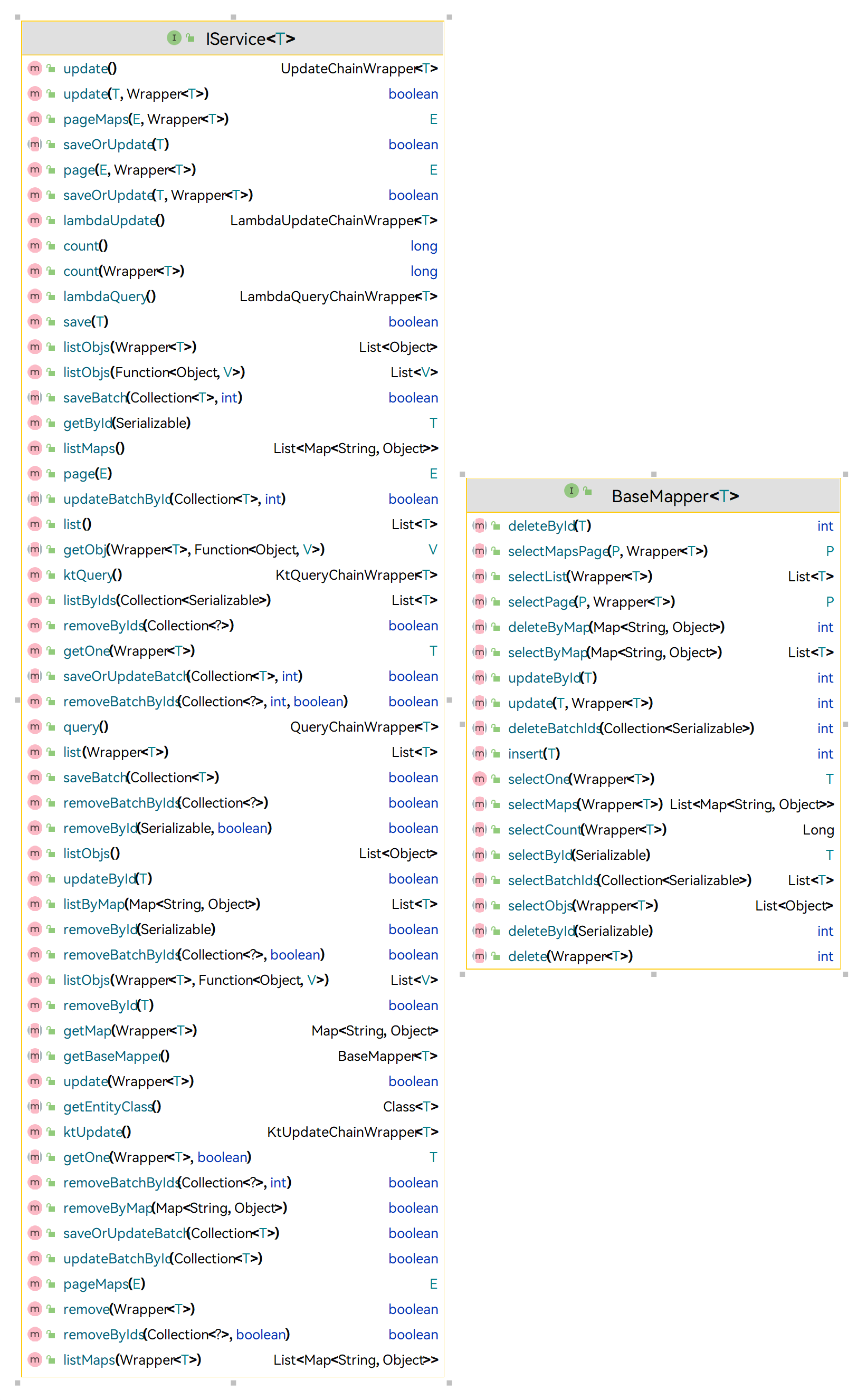
Task: Click the method icon beside selectOne(Wrapper<T>)
Action: coord(480,779)
